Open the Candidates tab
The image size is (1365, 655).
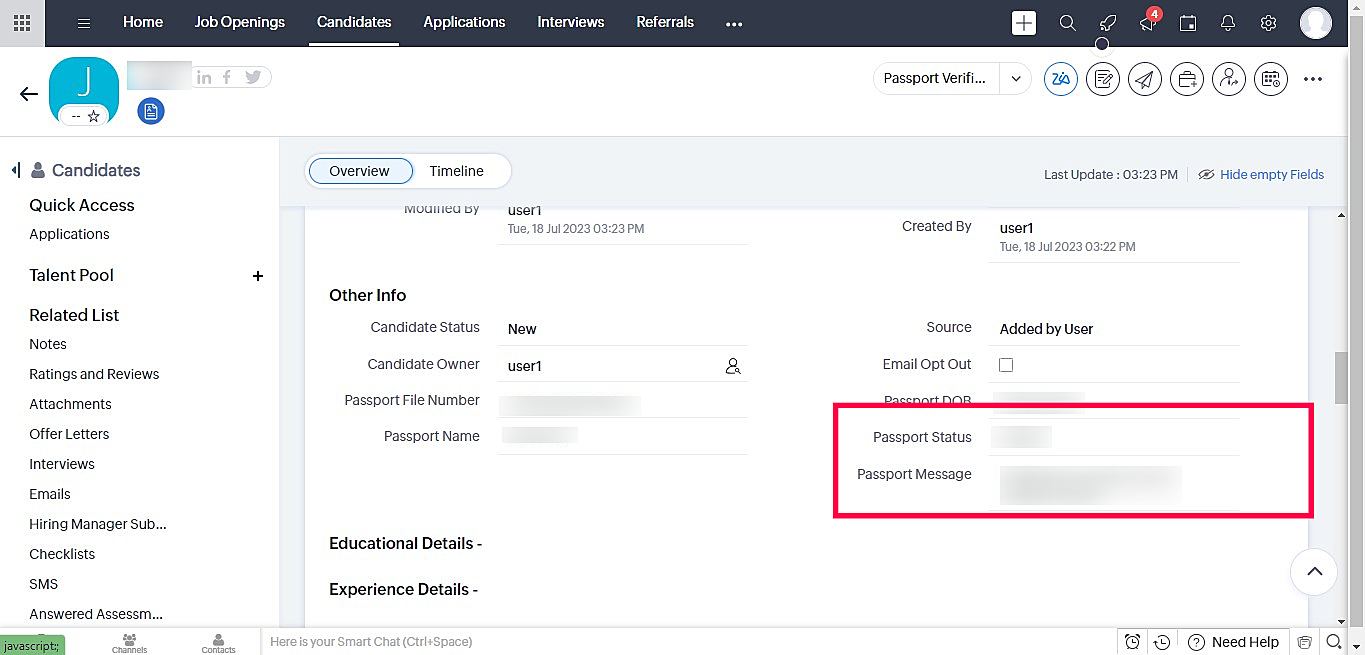[354, 22]
